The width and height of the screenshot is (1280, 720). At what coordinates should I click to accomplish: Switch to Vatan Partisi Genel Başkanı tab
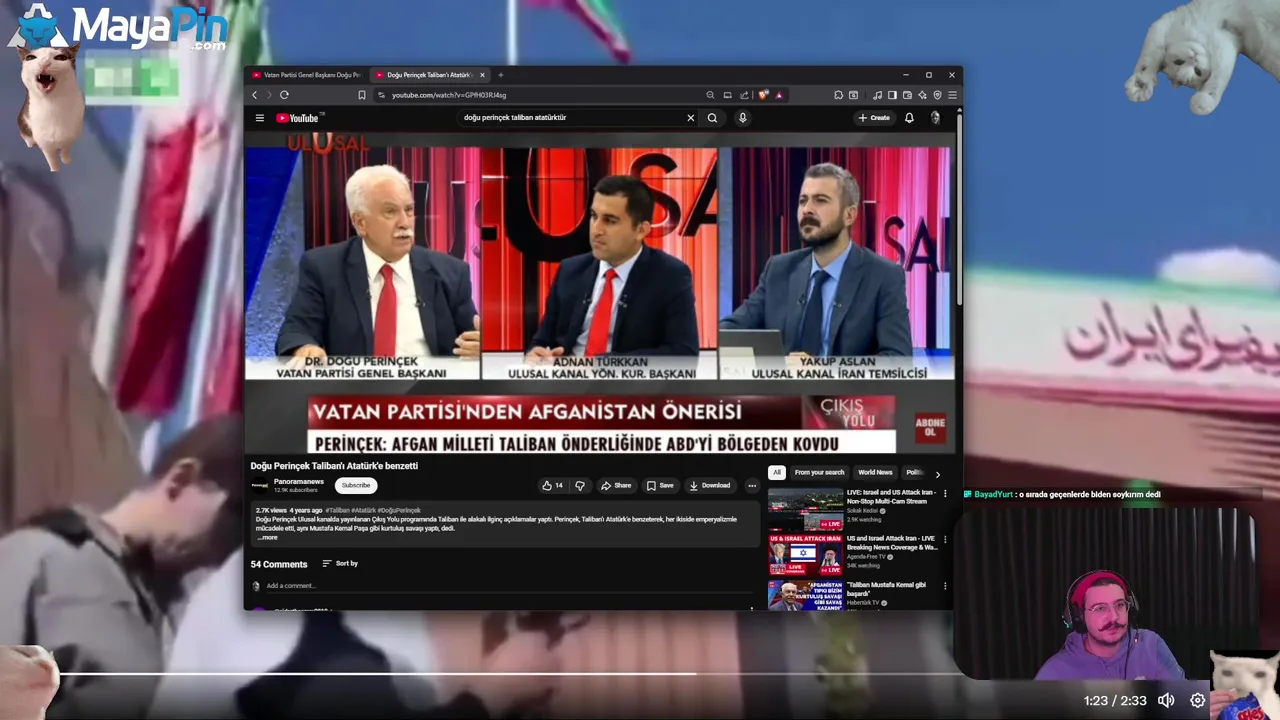(x=306, y=75)
